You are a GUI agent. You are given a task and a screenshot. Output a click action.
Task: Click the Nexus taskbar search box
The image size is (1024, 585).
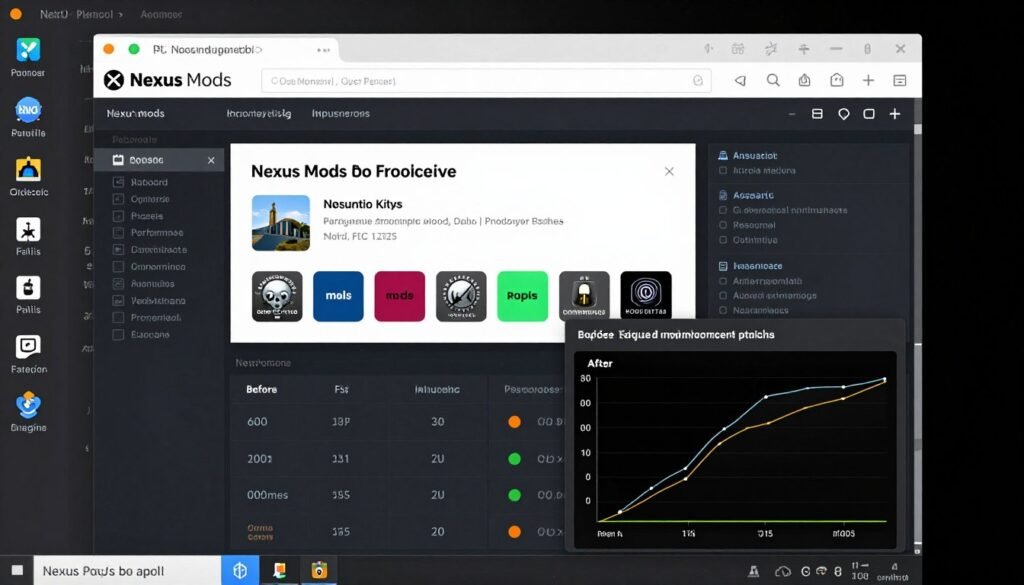pos(127,571)
